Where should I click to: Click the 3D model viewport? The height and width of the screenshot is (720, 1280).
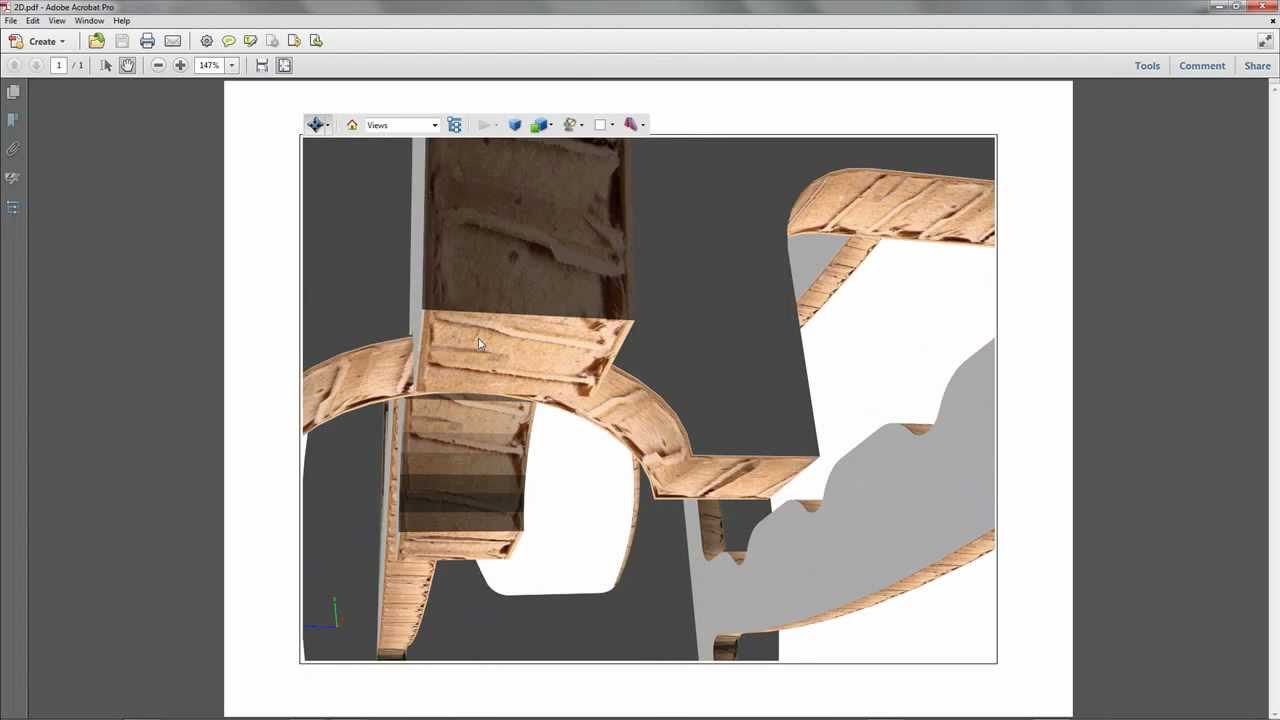click(x=648, y=399)
